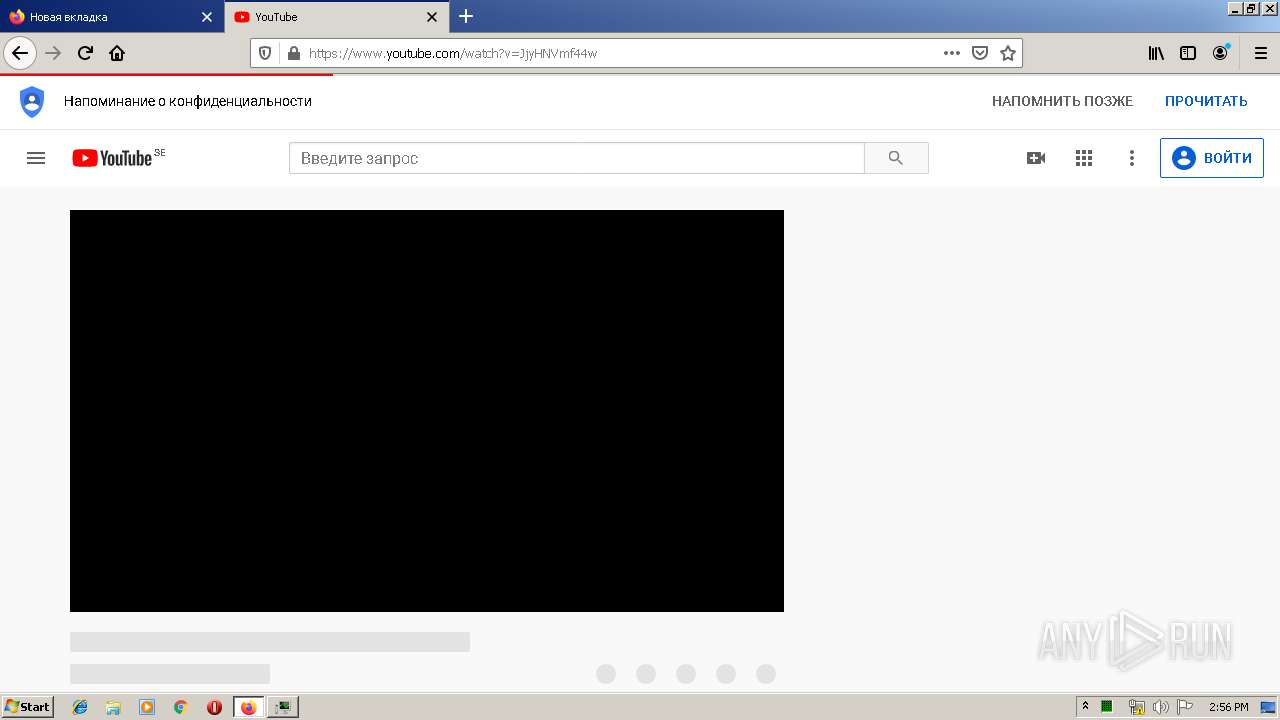
Task: Click the black video player area
Action: pos(427,411)
